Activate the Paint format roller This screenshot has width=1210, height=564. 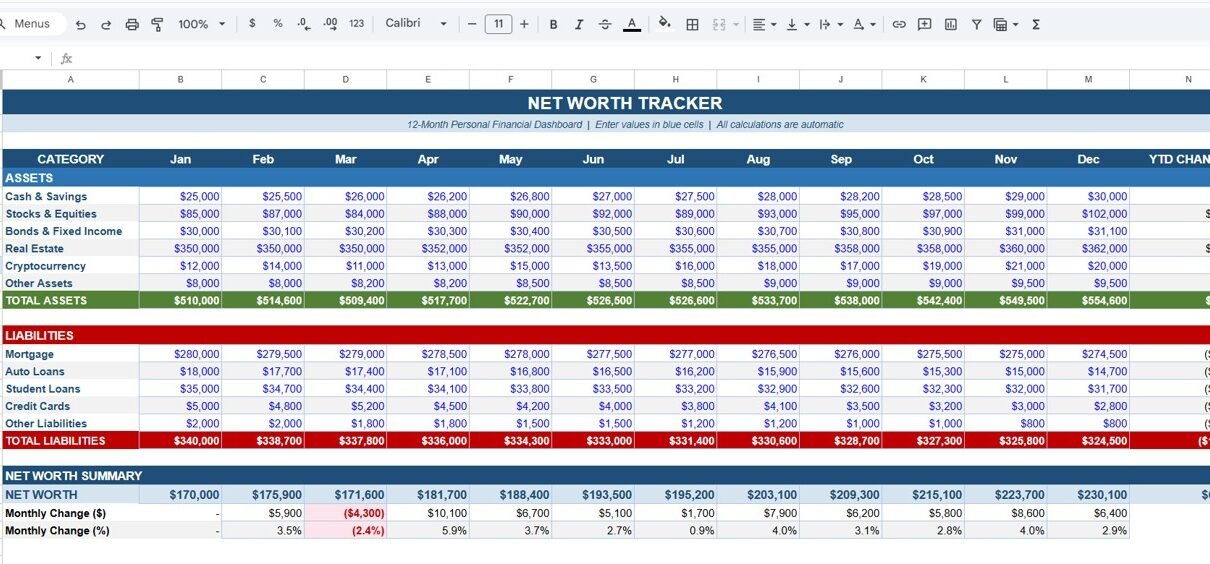coord(157,24)
